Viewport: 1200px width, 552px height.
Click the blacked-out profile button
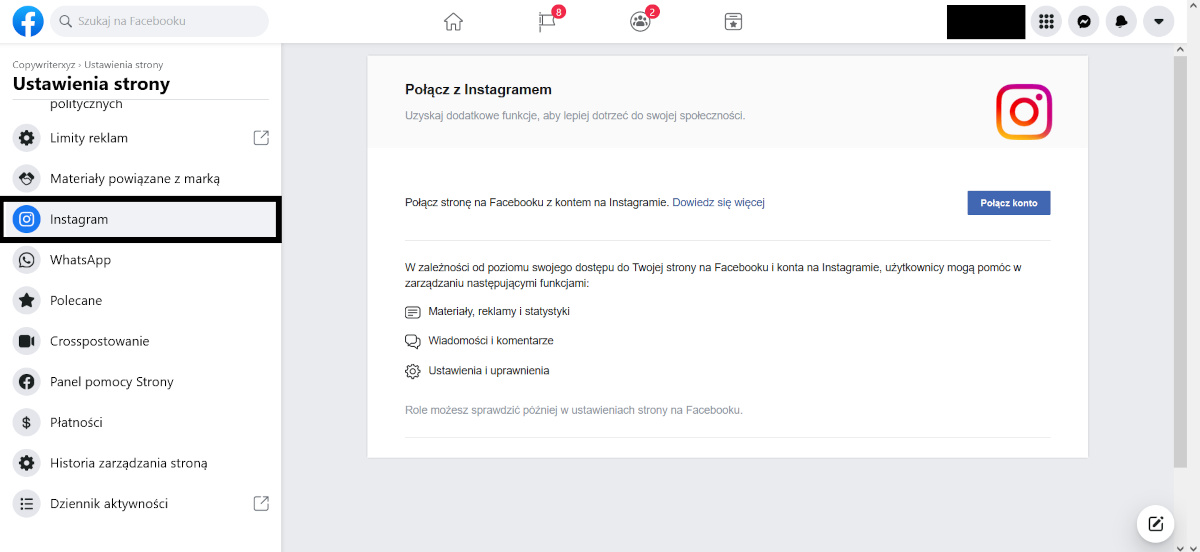986,22
